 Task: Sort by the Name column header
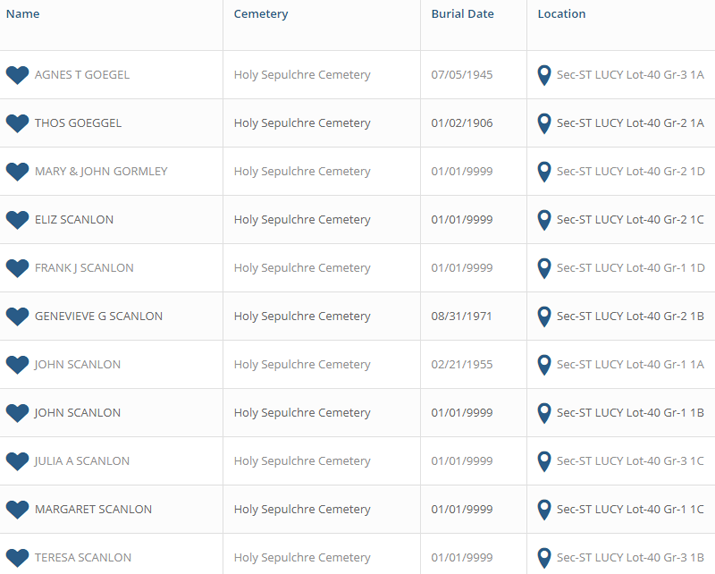click(x=23, y=14)
